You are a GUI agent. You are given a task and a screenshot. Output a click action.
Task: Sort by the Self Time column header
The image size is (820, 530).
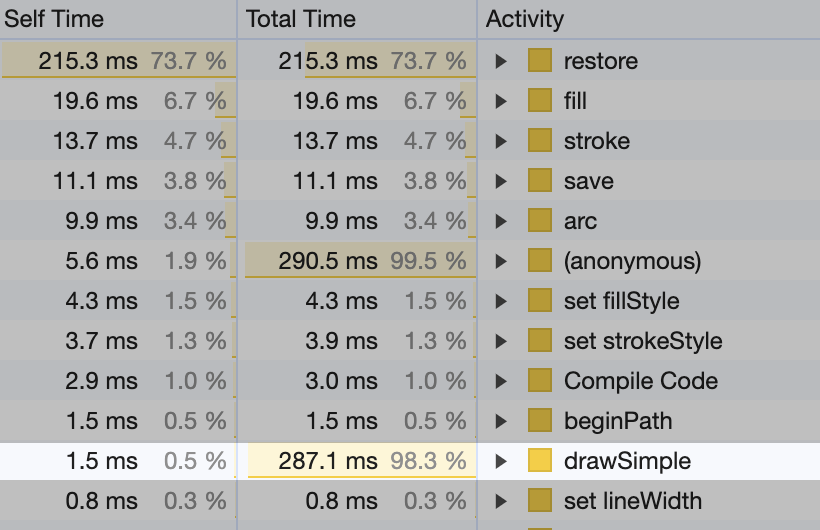pos(55,19)
